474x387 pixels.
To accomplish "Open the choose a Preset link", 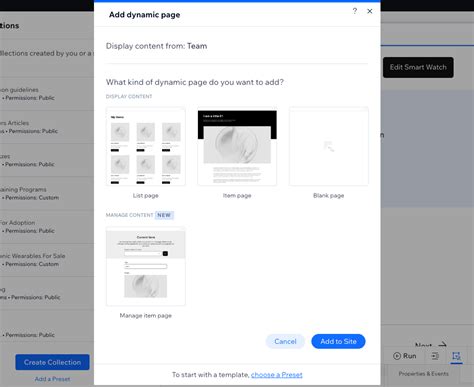I will coord(277,375).
